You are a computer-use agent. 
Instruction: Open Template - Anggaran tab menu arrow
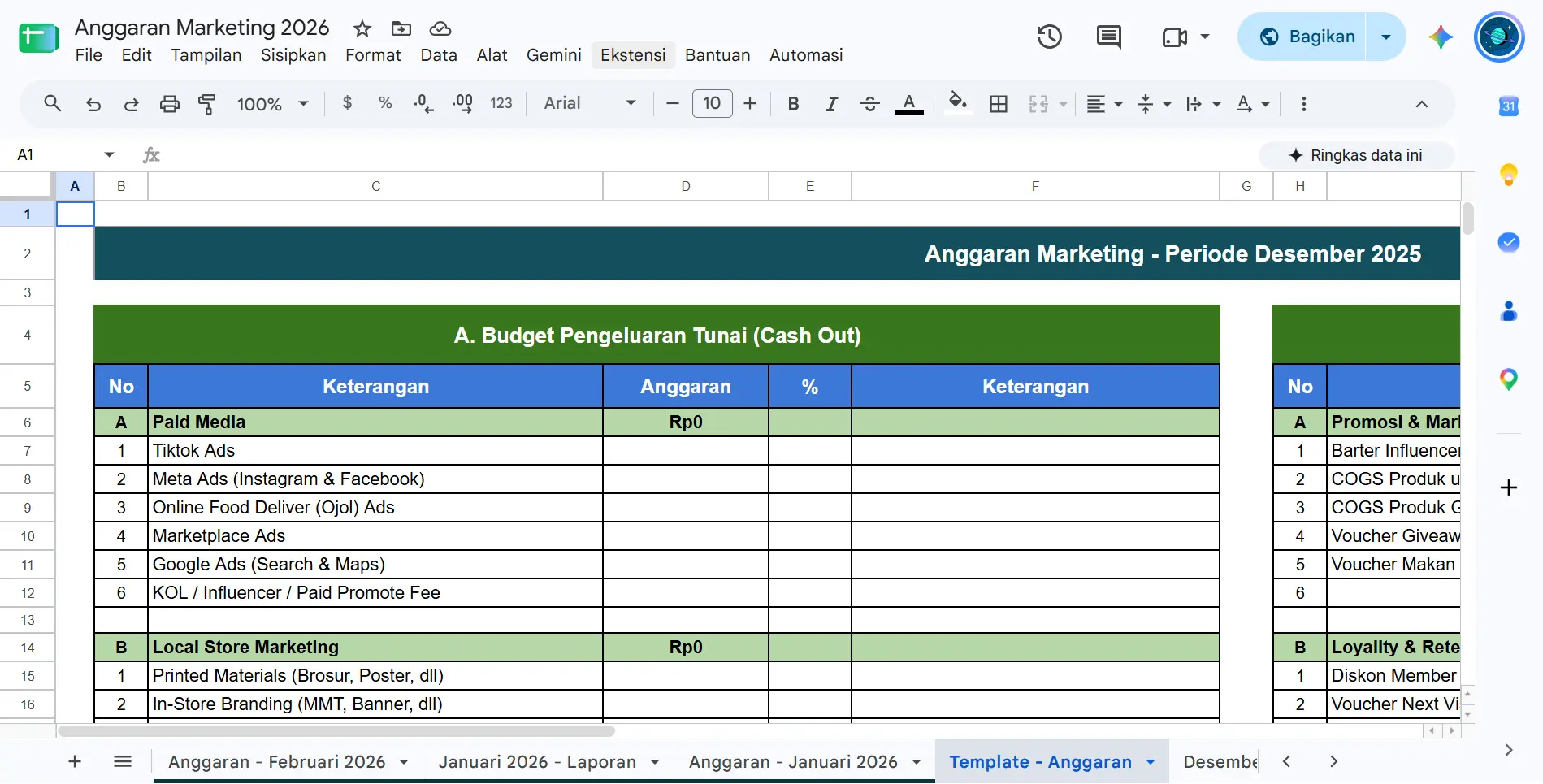pyautogui.click(x=1151, y=762)
